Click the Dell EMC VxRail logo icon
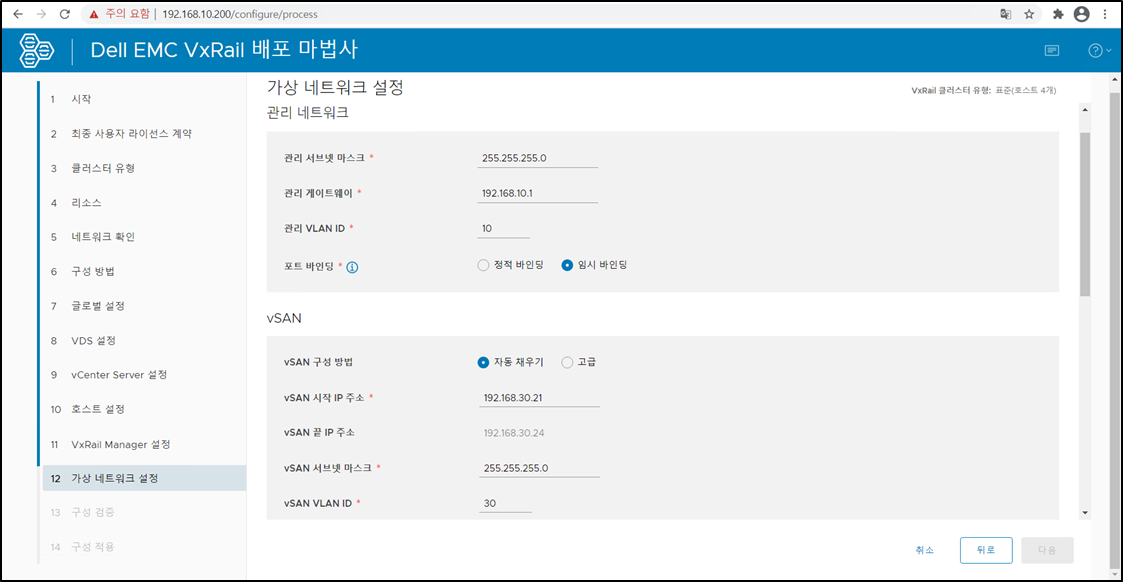The height and width of the screenshot is (582, 1123). tap(36, 50)
